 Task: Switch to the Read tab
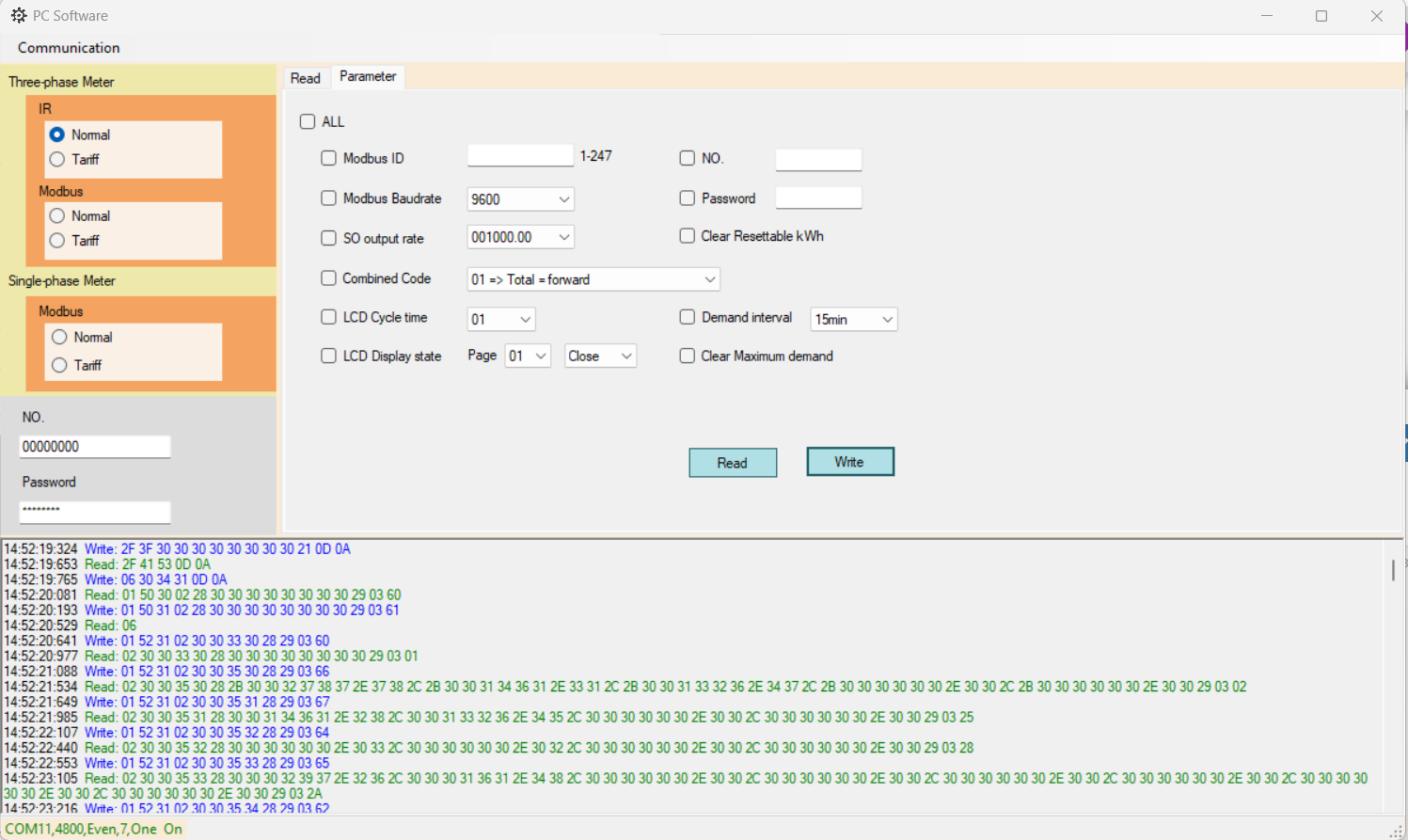coord(305,78)
